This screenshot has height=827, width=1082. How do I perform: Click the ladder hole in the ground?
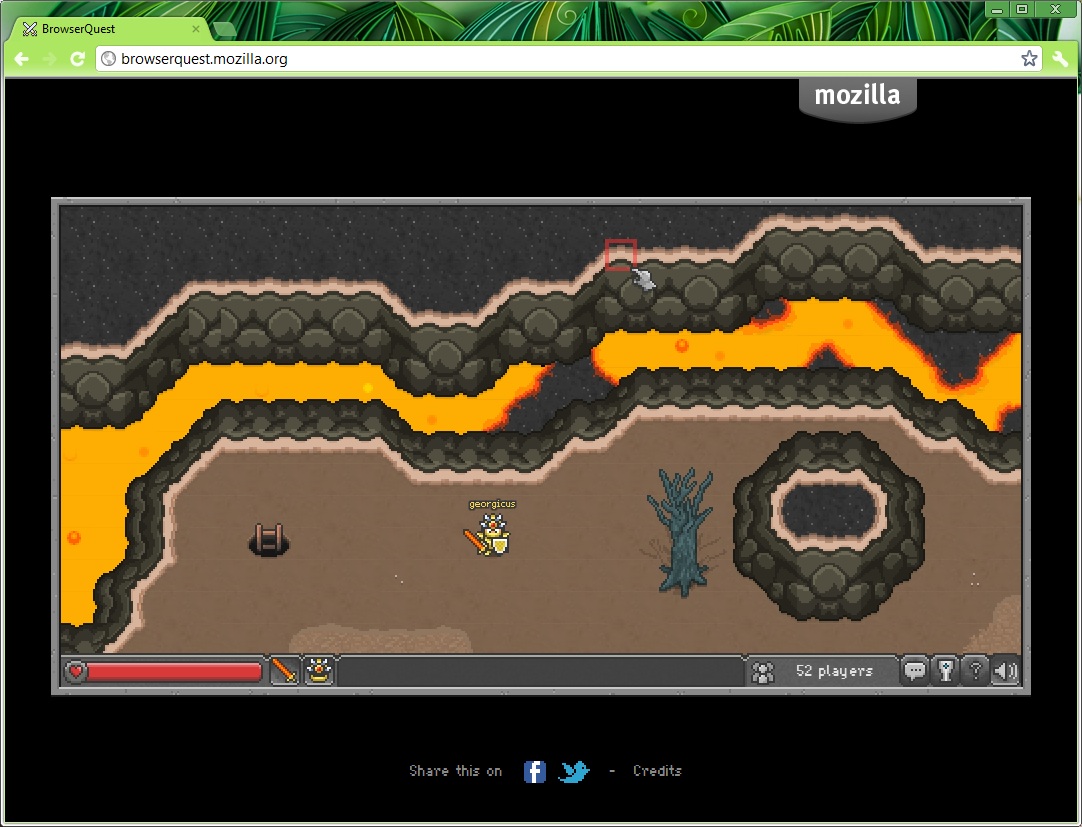[x=268, y=540]
